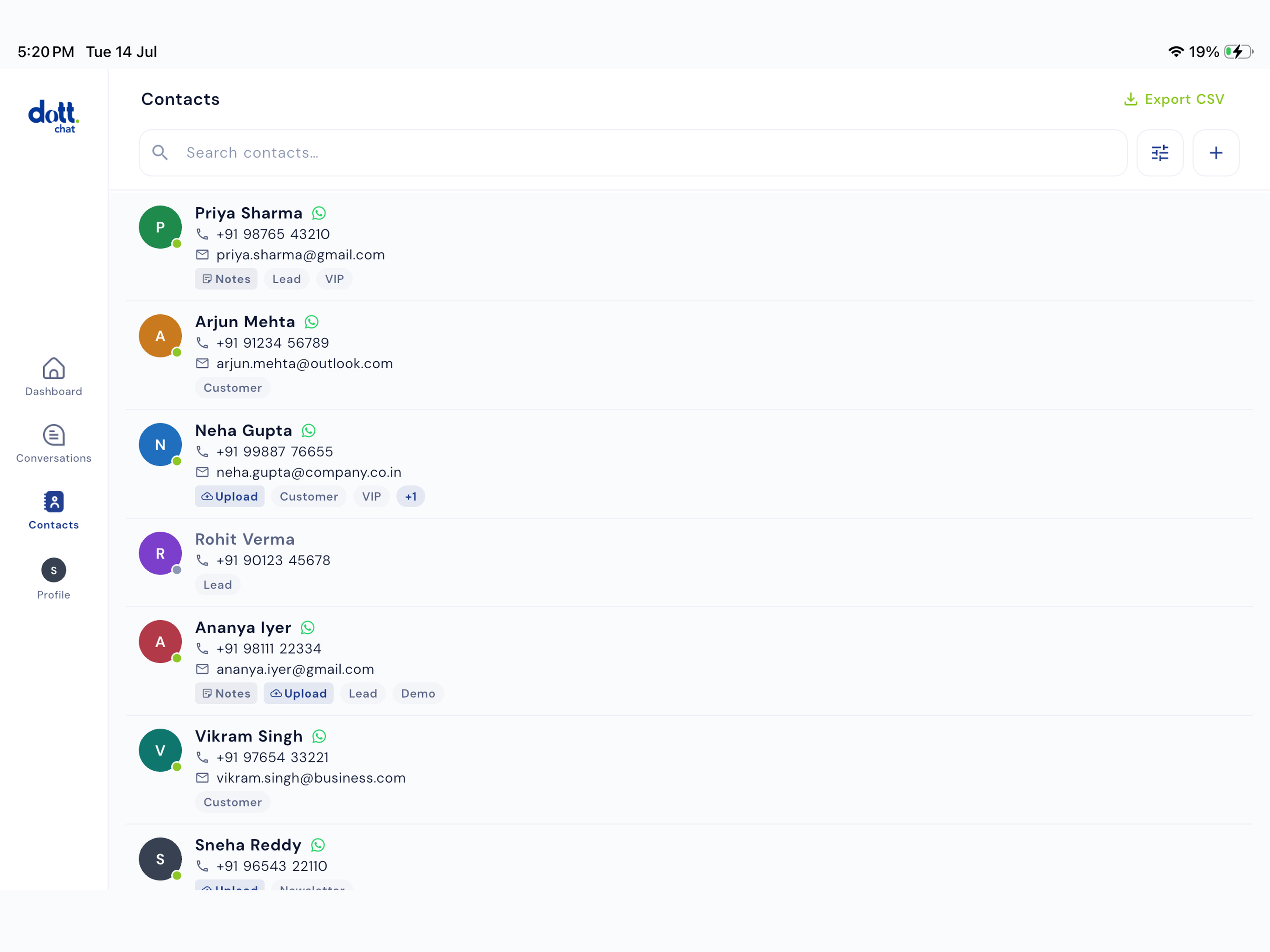
Task: Click email ananya.iyer@gmail.com
Action: pos(295,669)
